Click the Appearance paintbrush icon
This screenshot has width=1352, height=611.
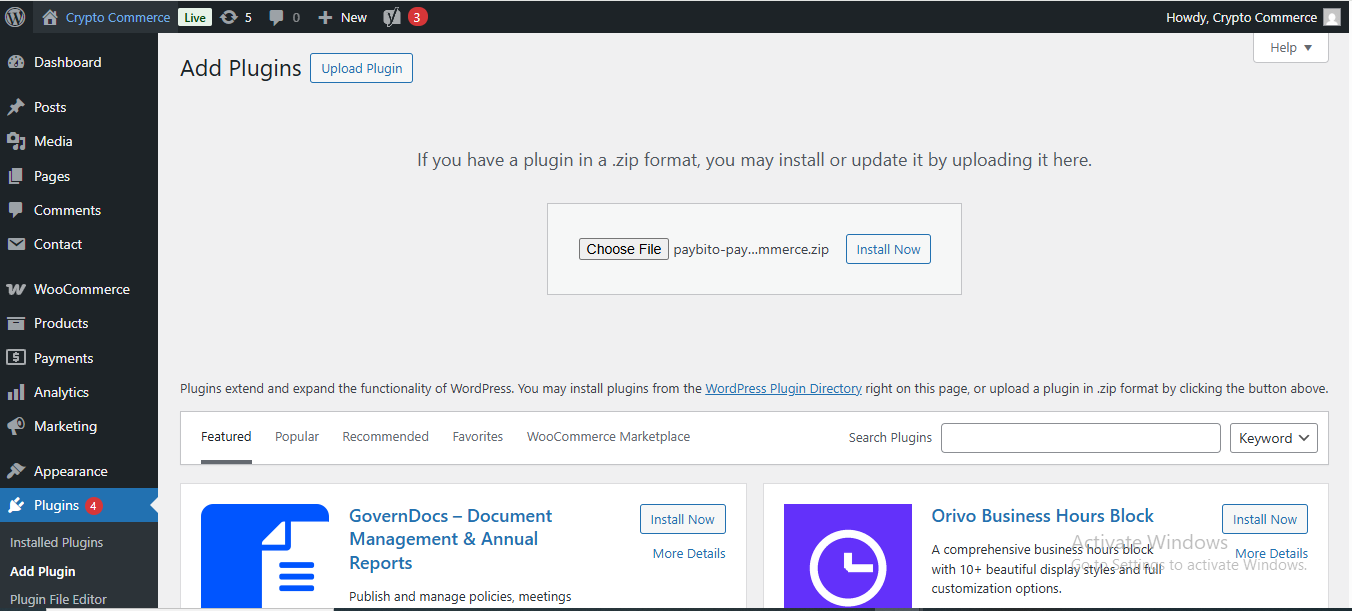point(16,471)
